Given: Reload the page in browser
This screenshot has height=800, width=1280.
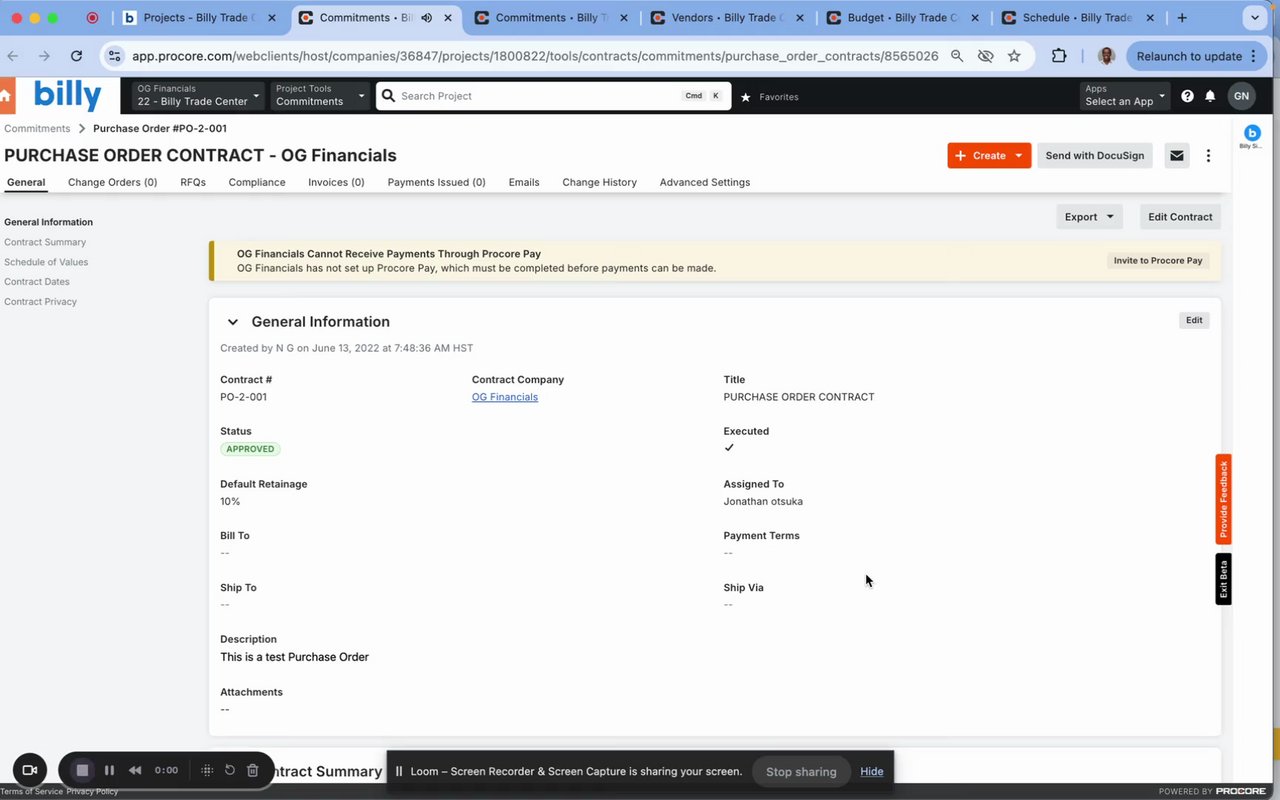Looking at the screenshot, I should (x=76, y=56).
